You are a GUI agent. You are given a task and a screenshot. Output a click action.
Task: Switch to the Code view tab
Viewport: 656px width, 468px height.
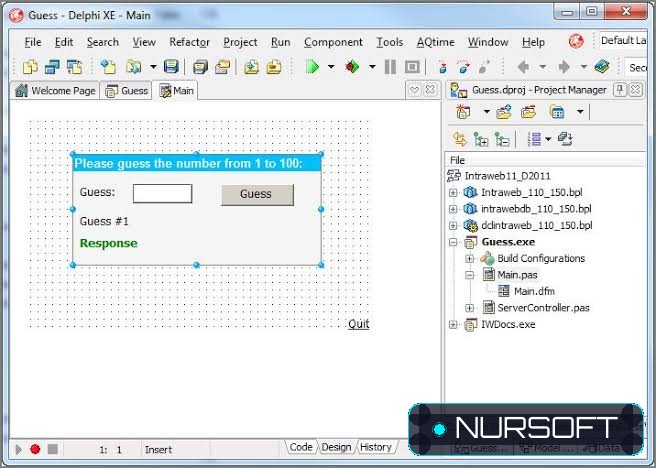point(301,447)
